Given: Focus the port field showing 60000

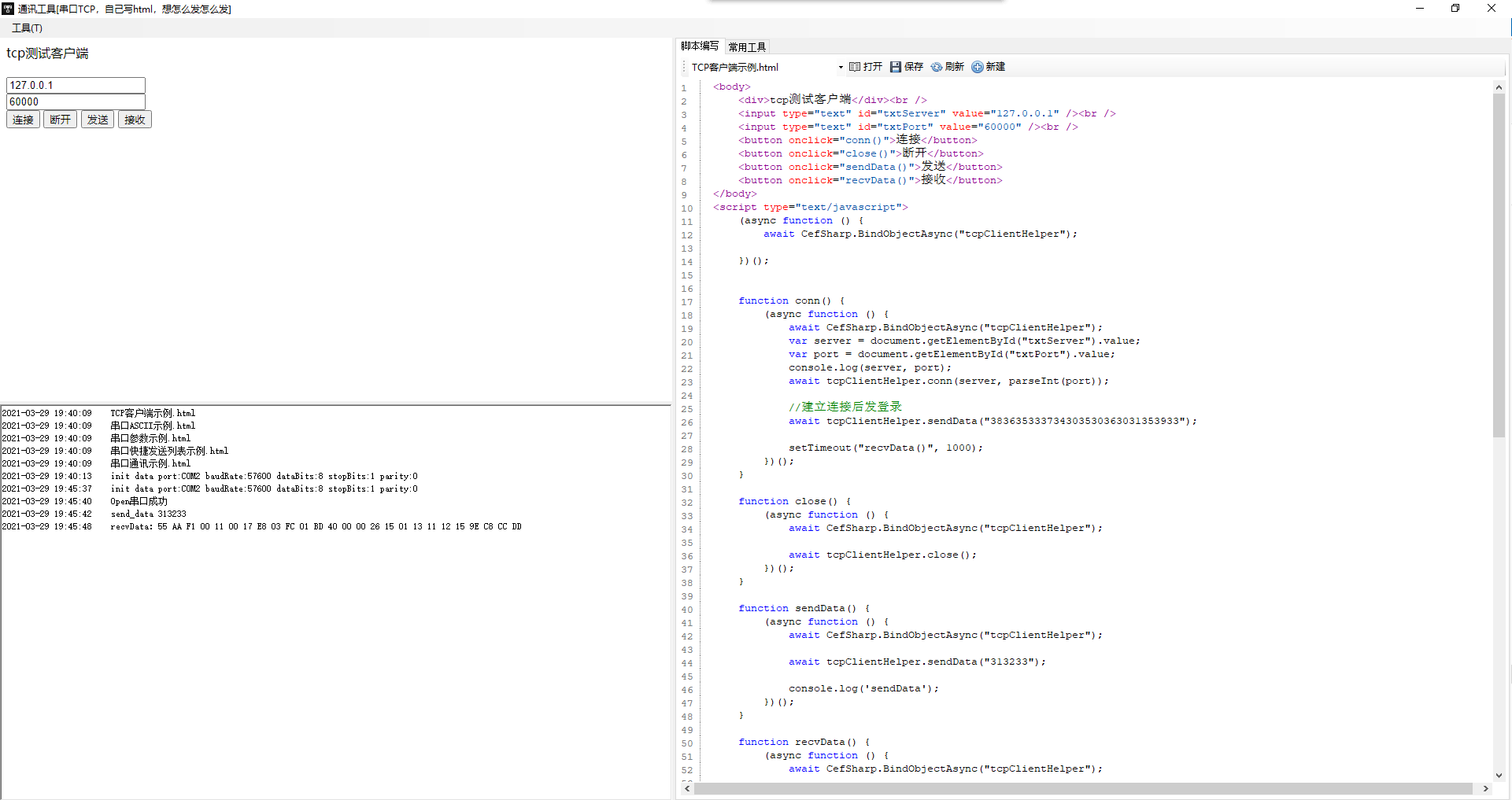Looking at the screenshot, I should point(76,101).
